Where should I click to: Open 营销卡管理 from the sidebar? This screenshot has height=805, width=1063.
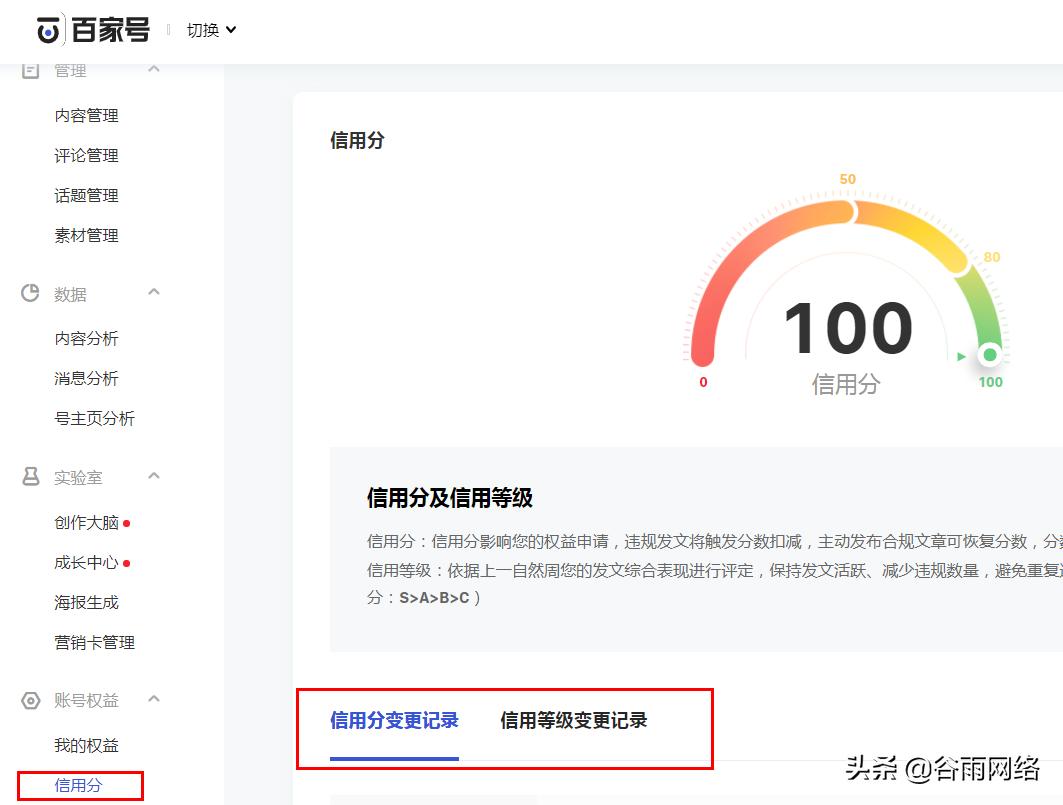click(94, 643)
